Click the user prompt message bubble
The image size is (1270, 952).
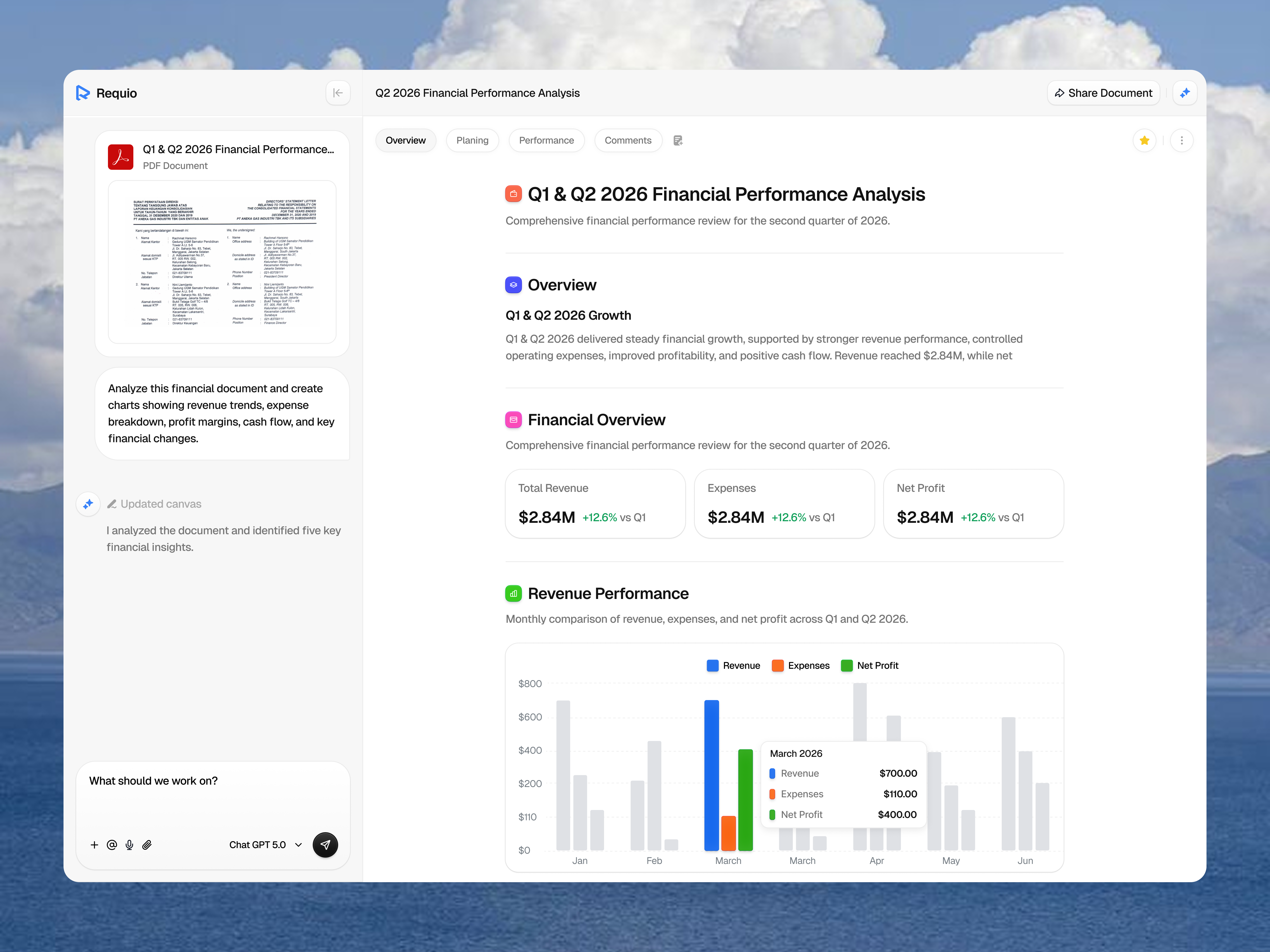[x=222, y=414]
